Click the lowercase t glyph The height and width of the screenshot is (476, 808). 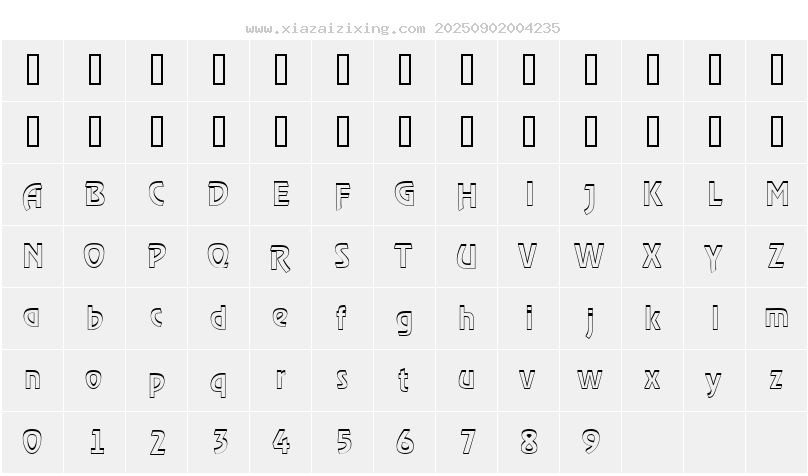click(x=403, y=380)
